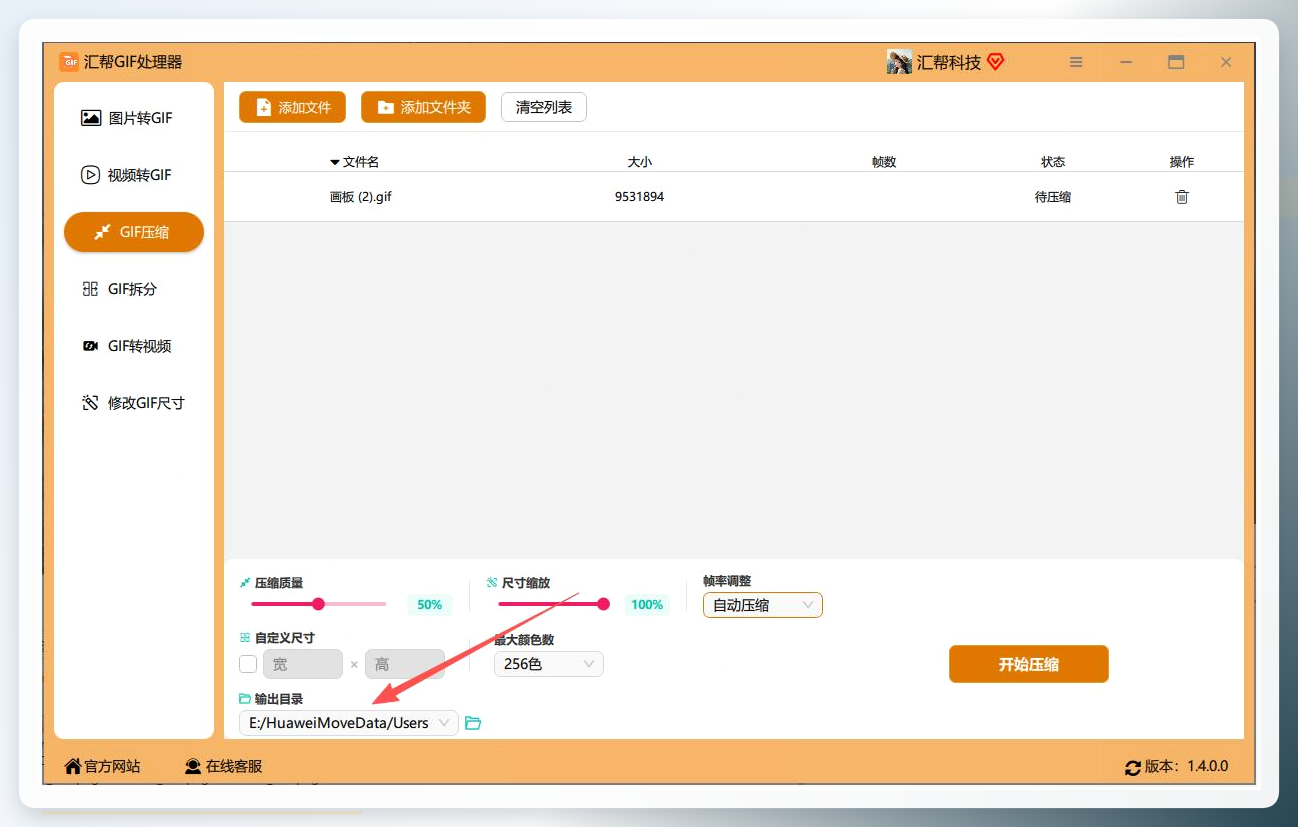The image size is (1298, 827).
Task: Click the 50% compression quality value
Action: 429,605
